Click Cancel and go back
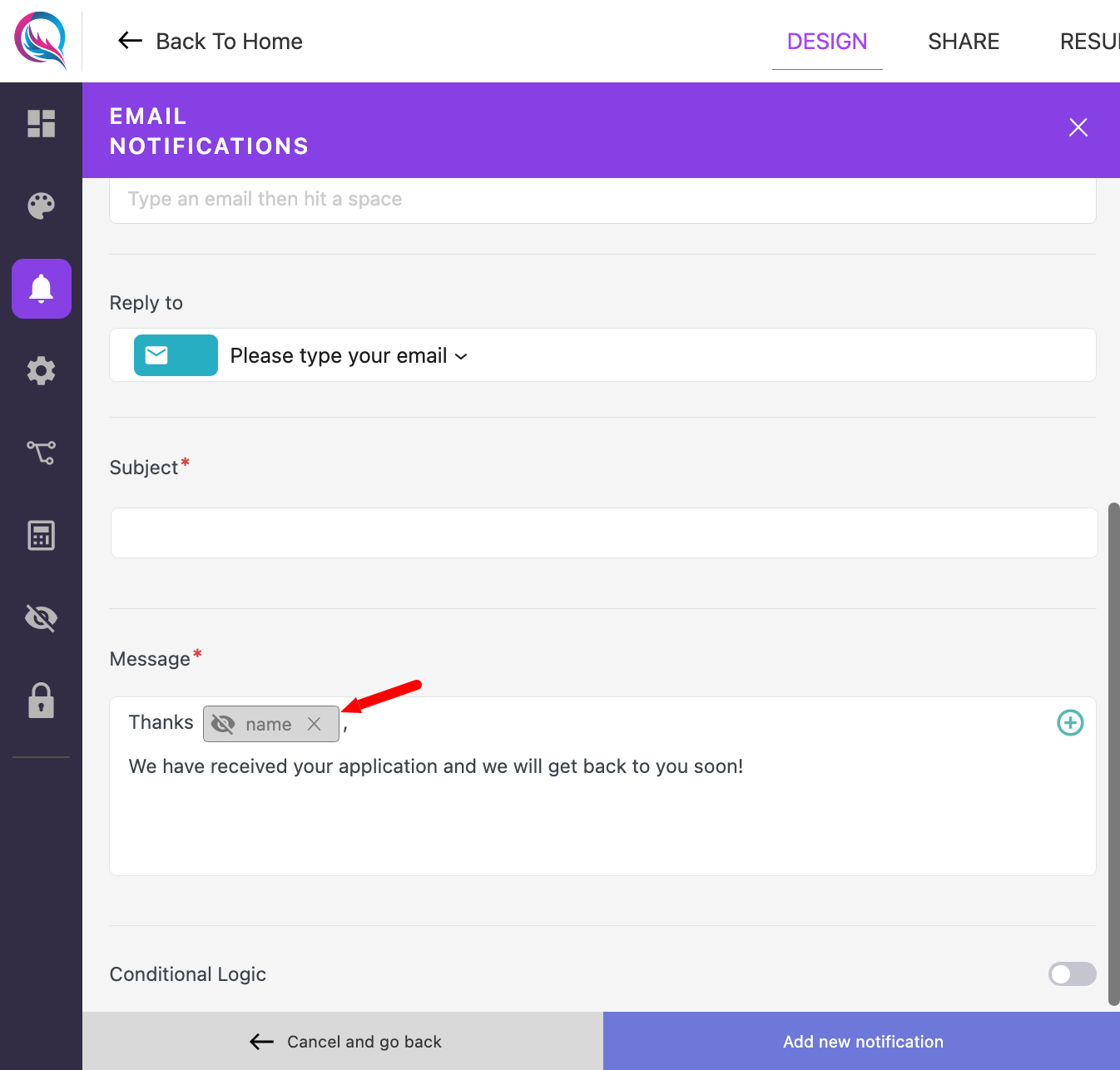The width and height of the screenshot is (1120, 1070). (343, 1041)
